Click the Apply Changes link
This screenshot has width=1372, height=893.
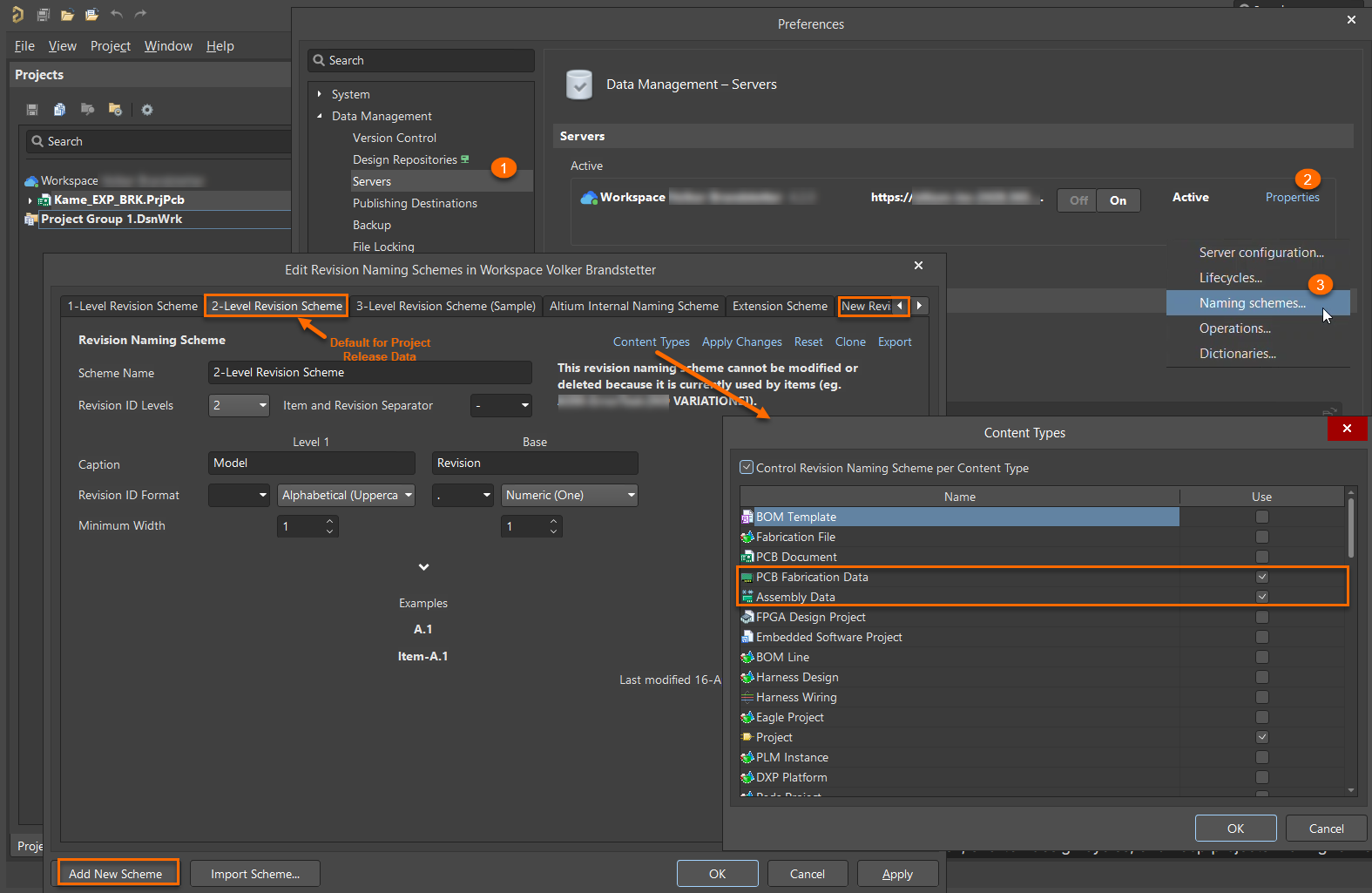[x=741, y=342]
